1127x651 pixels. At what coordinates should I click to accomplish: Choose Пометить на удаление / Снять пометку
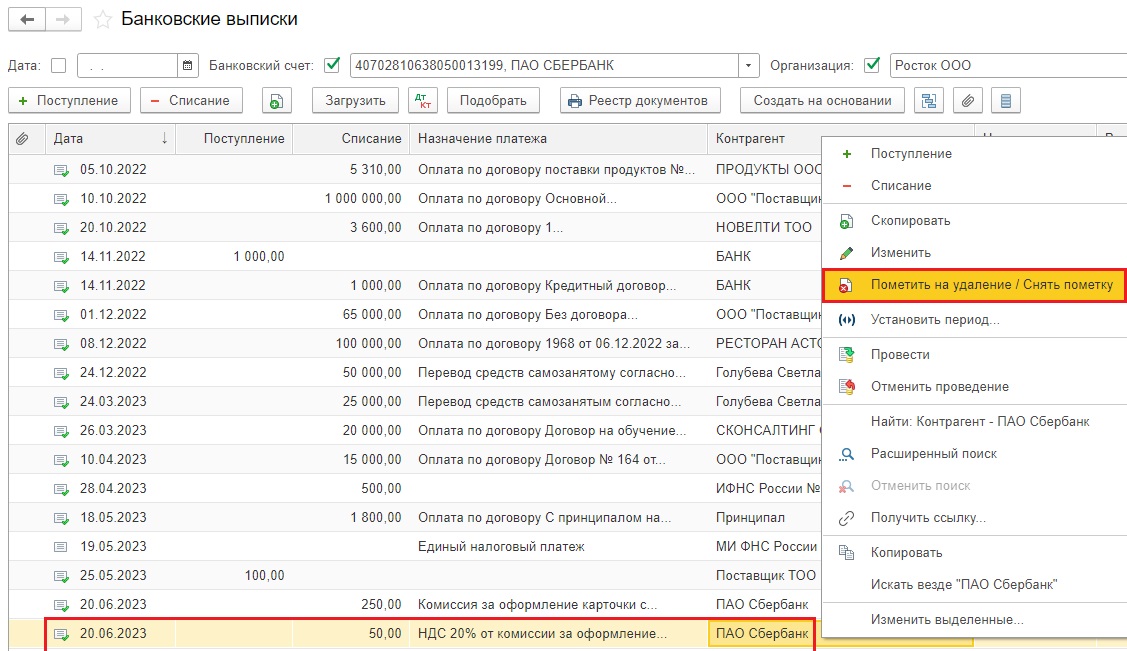click(x=975, y=285)
